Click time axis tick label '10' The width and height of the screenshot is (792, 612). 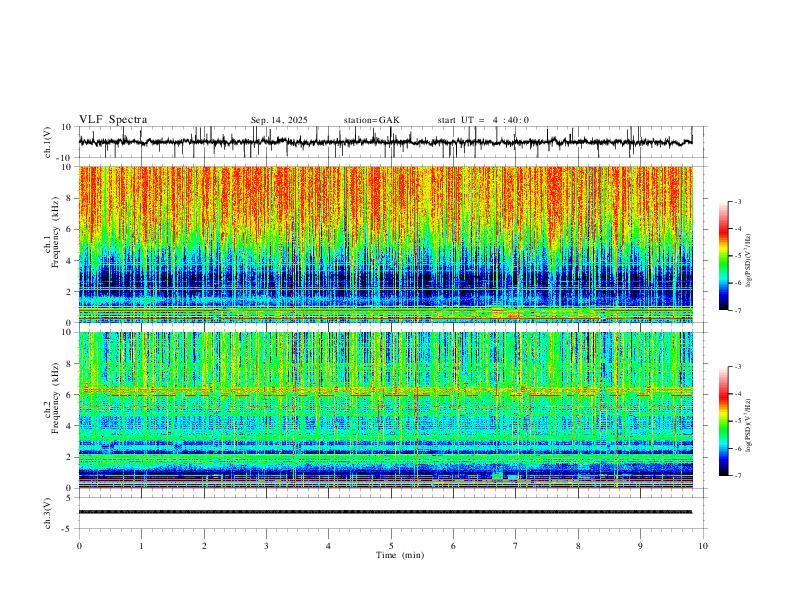(703, 546)
